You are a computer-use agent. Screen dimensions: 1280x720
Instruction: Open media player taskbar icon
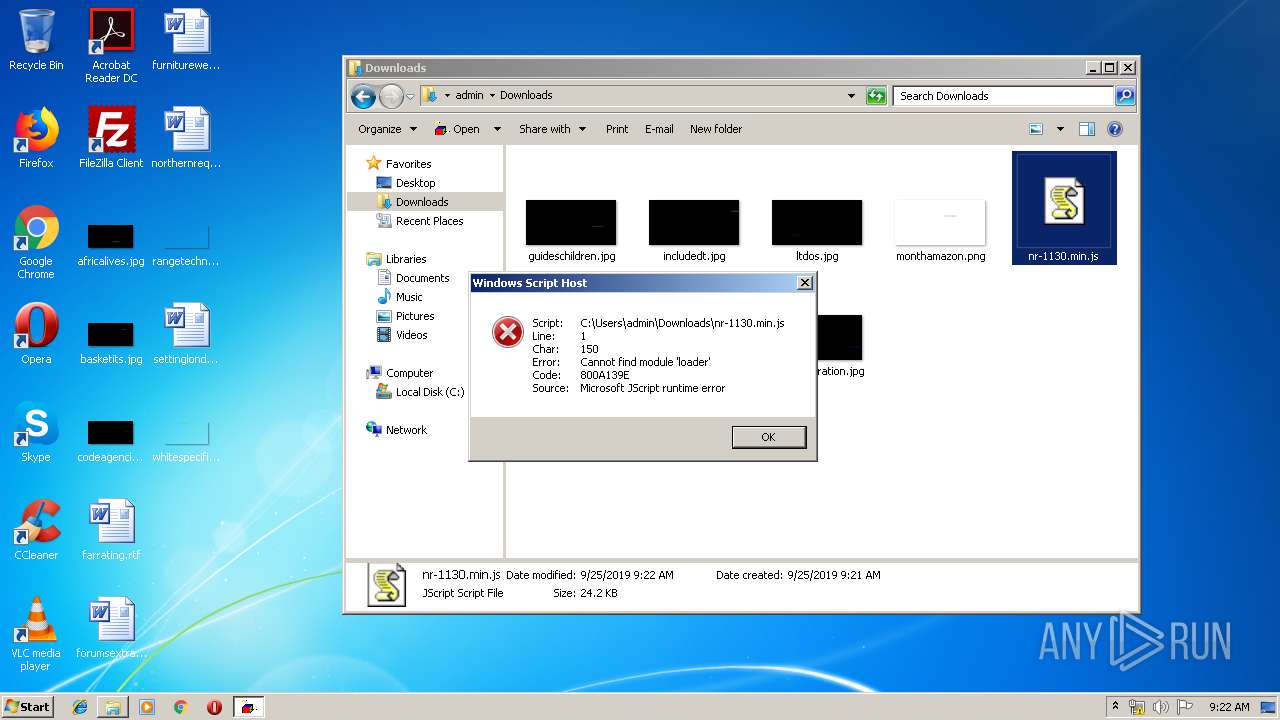(x=147, y=707)
